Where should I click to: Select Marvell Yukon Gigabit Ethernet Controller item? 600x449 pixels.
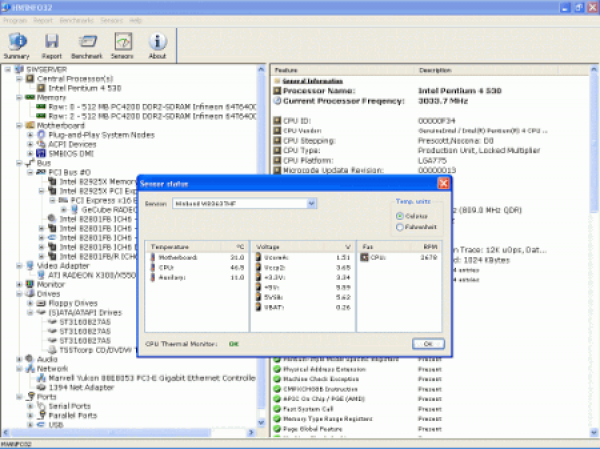point(152,378)
